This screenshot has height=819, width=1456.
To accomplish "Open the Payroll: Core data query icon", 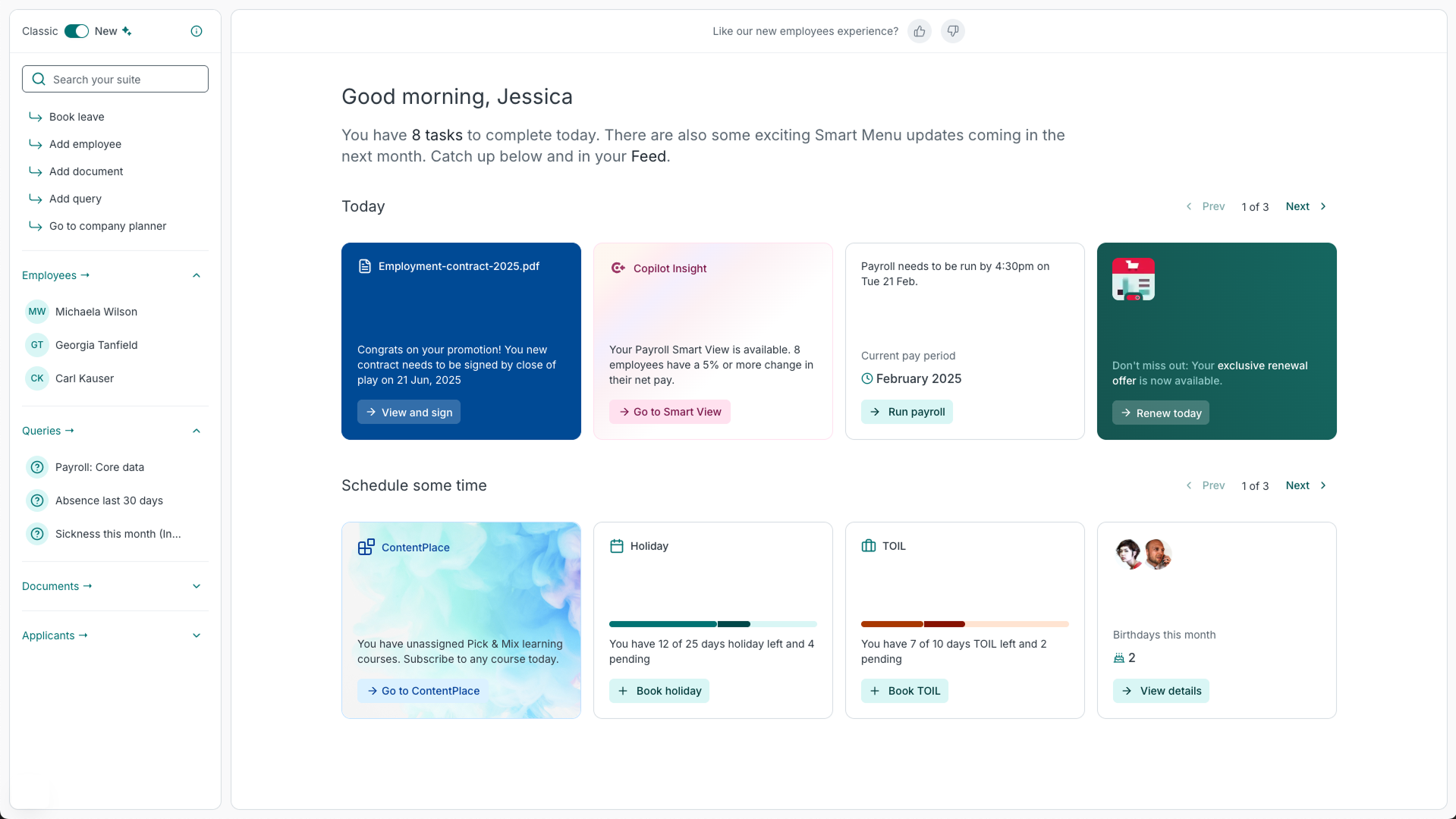I will coord(37,467).
